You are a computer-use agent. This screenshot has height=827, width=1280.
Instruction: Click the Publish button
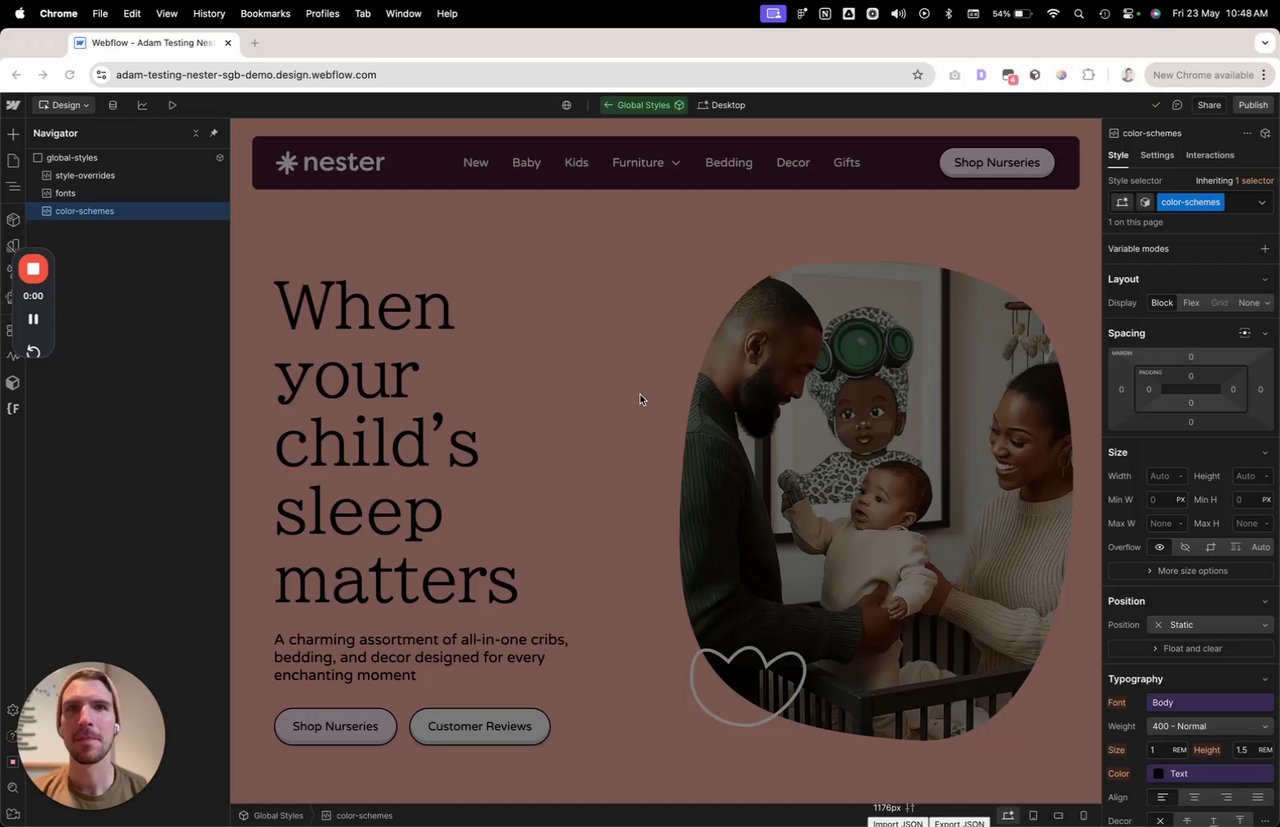tap(1253, 105)
